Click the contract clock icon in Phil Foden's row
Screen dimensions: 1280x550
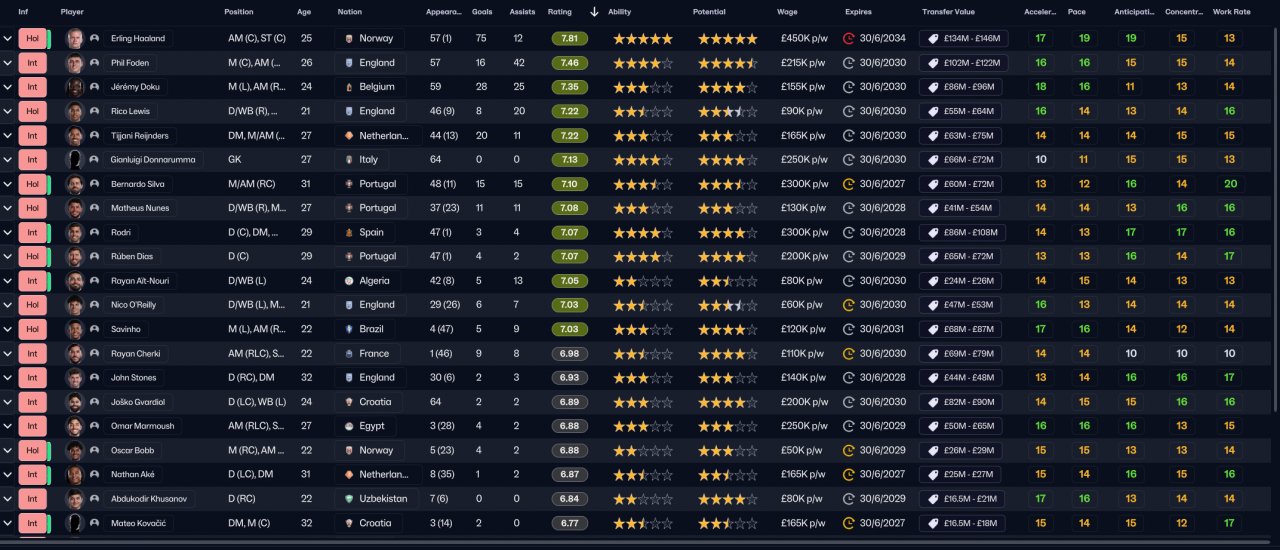849,63
